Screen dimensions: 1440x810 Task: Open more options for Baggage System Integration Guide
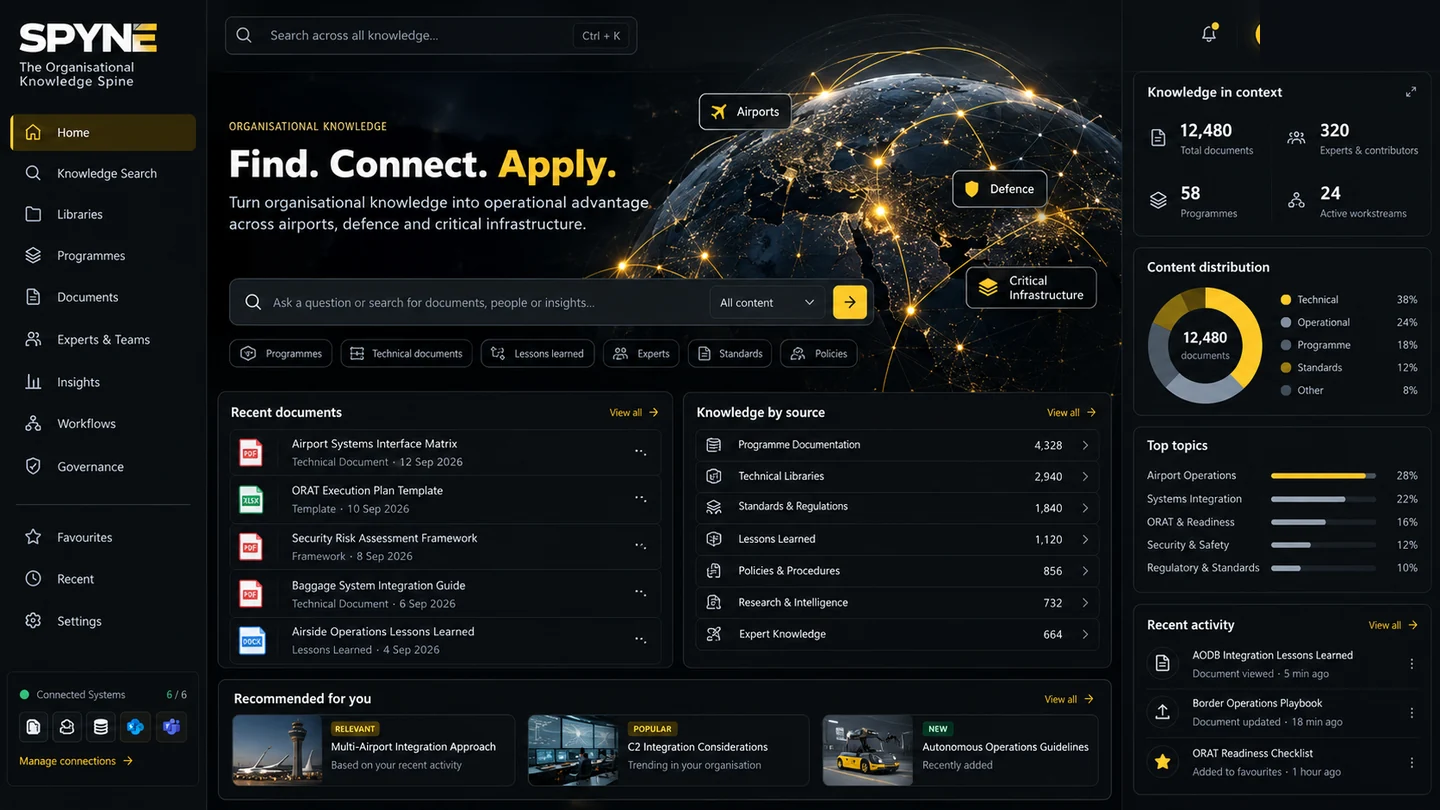coord(640,594)
